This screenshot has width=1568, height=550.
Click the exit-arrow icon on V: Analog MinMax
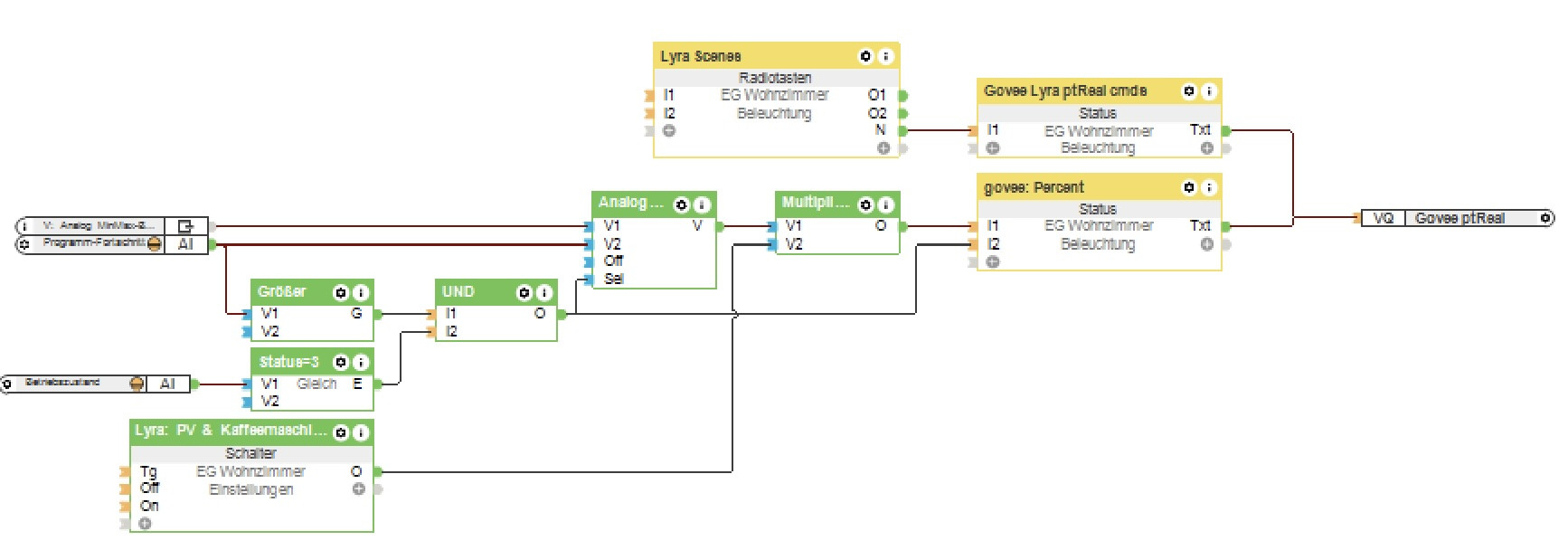pos(185,226)
